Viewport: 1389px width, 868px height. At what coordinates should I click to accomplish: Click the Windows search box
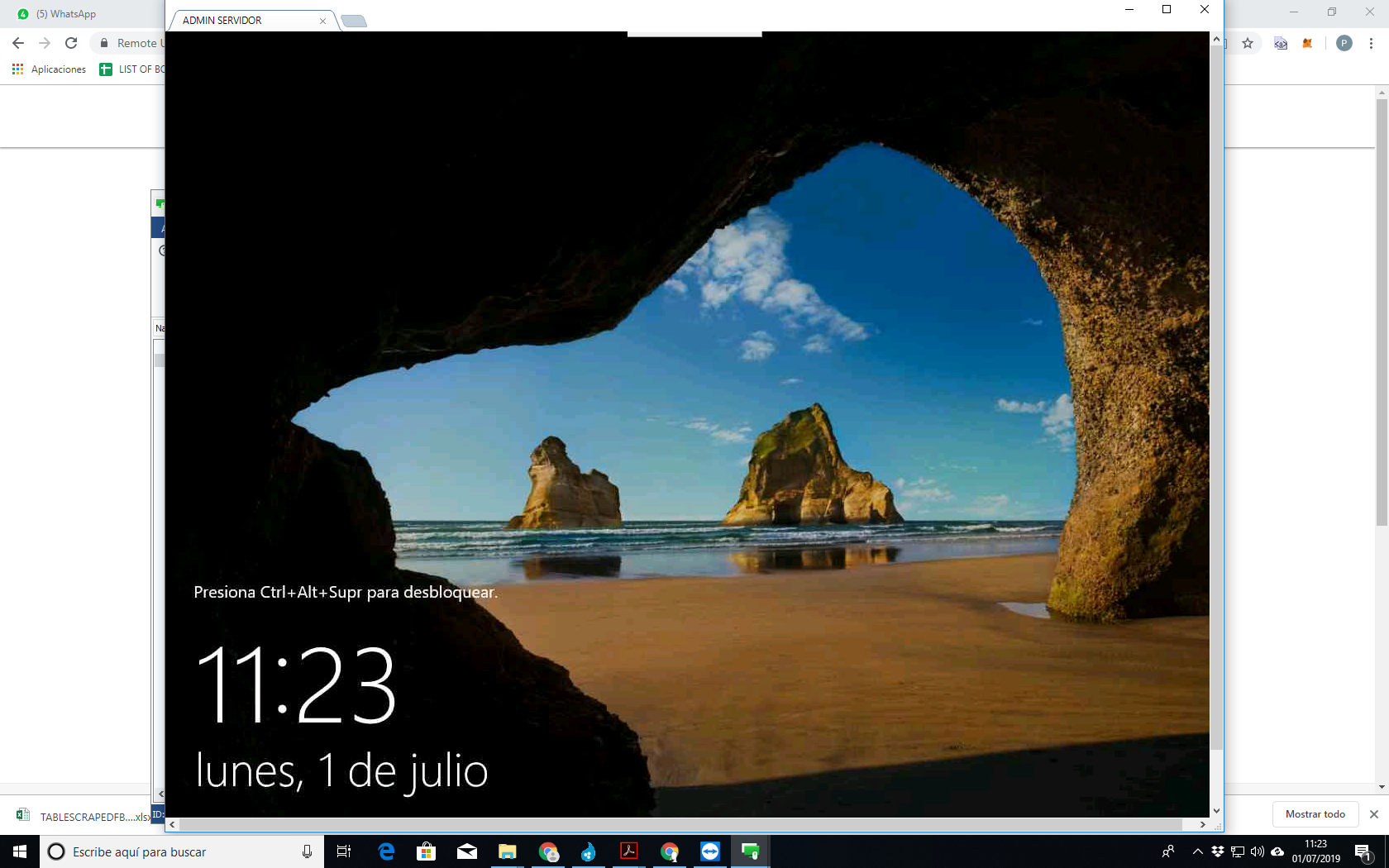174,851
